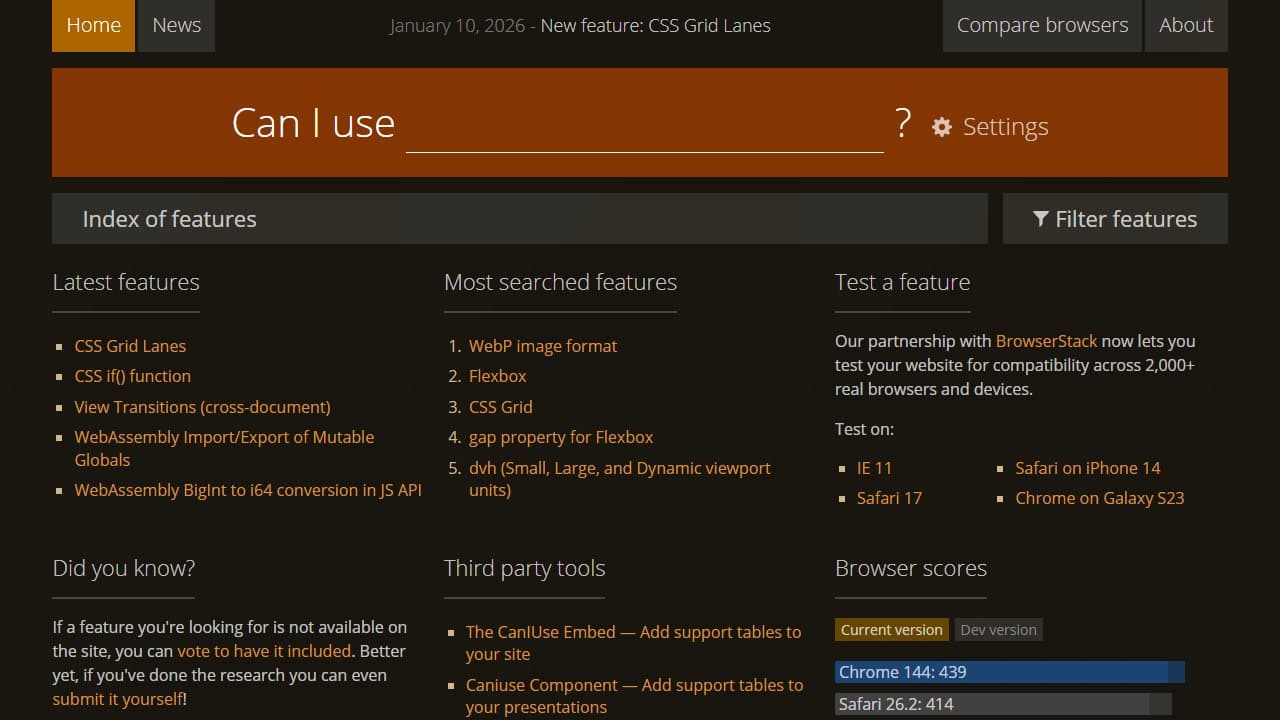The image size is (1280, 720).
Task: Open the News tab
Action: coord(176,25)
